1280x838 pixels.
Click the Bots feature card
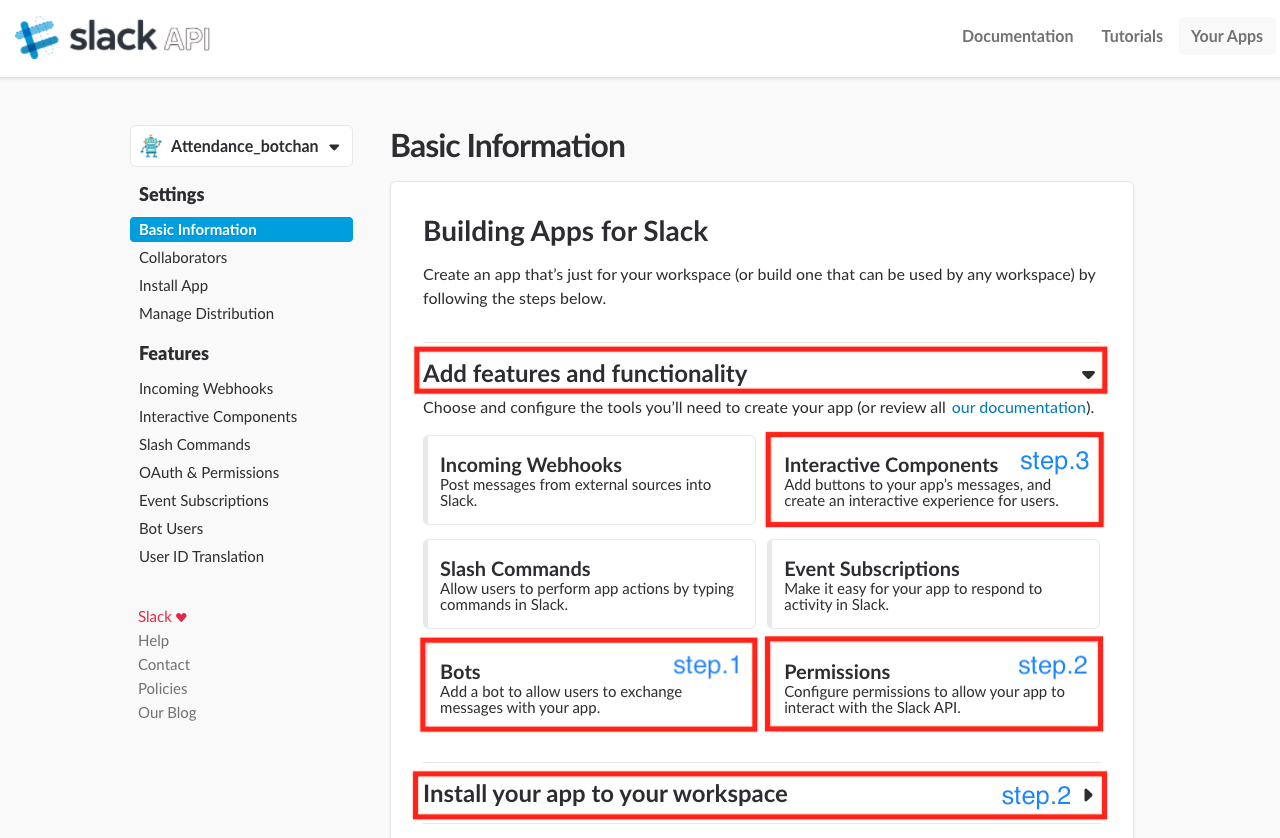point(588,685)
